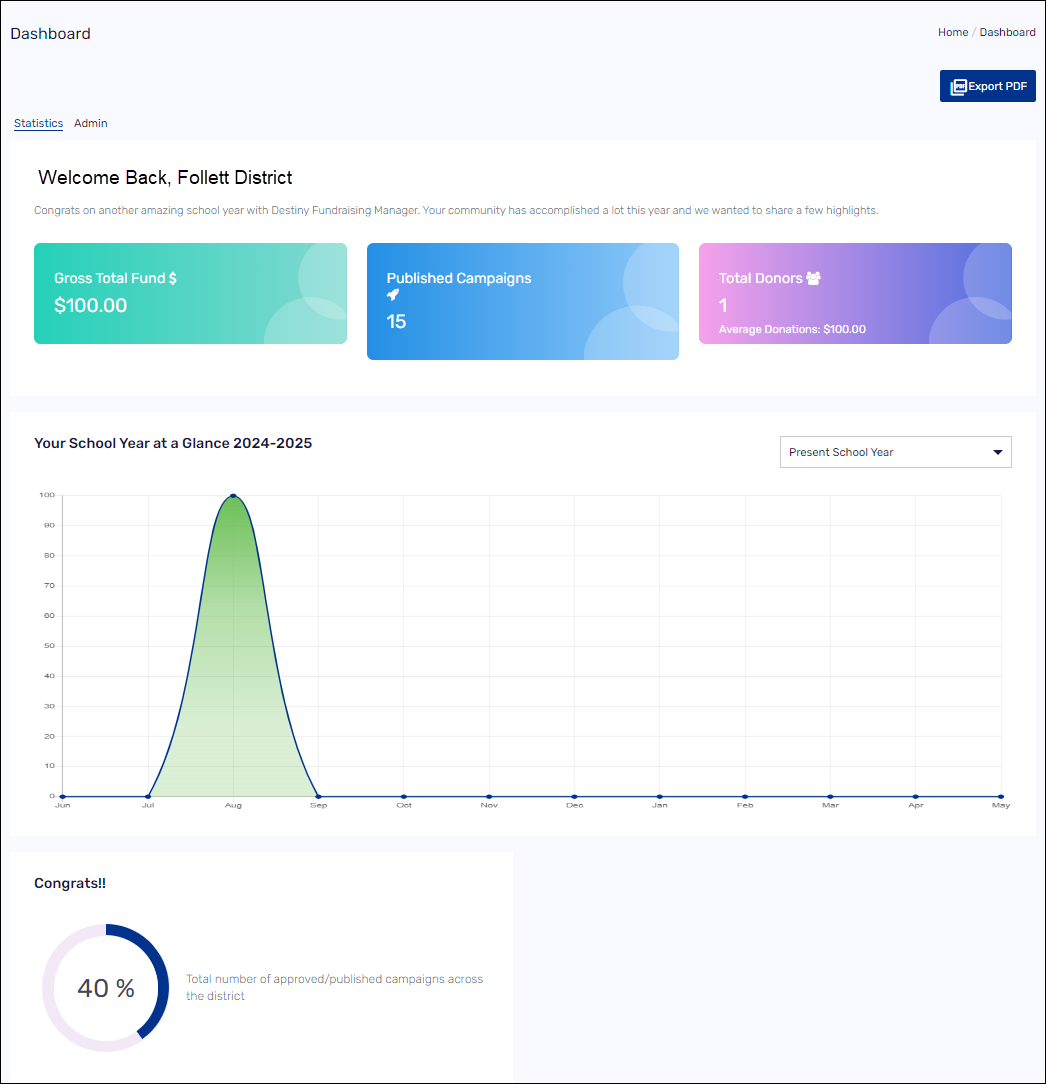The image size is (1046, 1084).
Task: Click the Dashboard breadcrumb link
Action: point(1007,32)
